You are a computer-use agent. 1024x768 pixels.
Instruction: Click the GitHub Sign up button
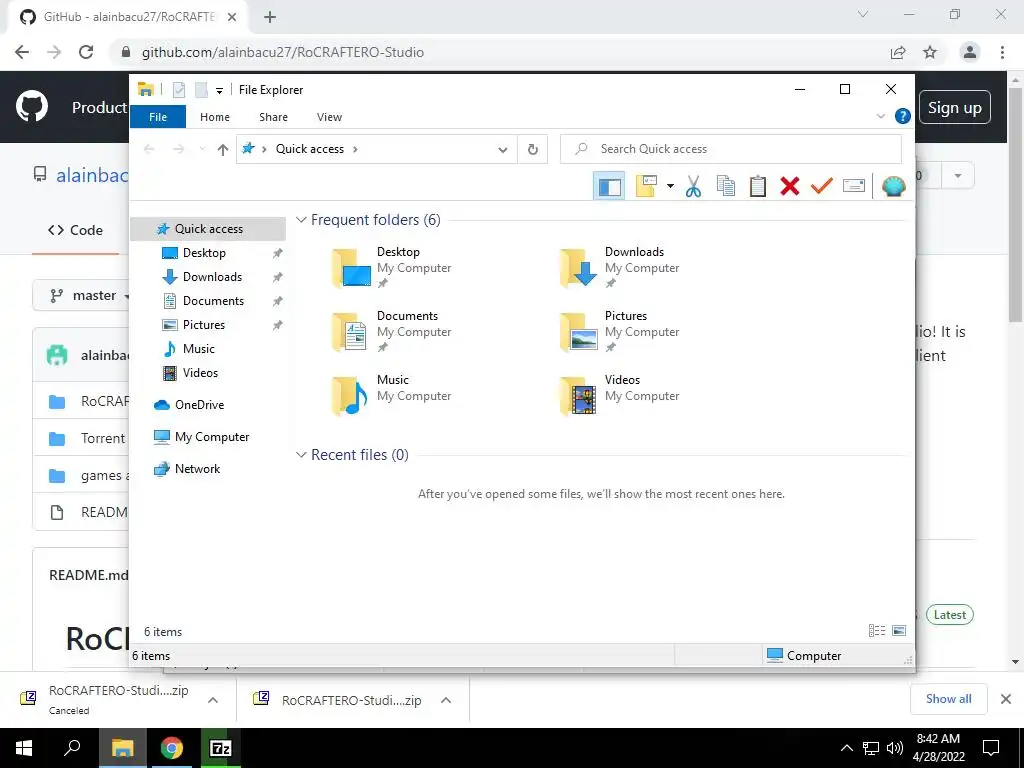click(955, 108)
